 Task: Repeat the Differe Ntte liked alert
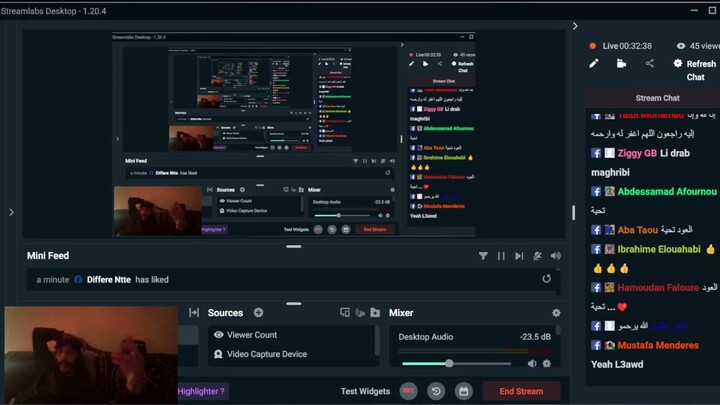546,279
